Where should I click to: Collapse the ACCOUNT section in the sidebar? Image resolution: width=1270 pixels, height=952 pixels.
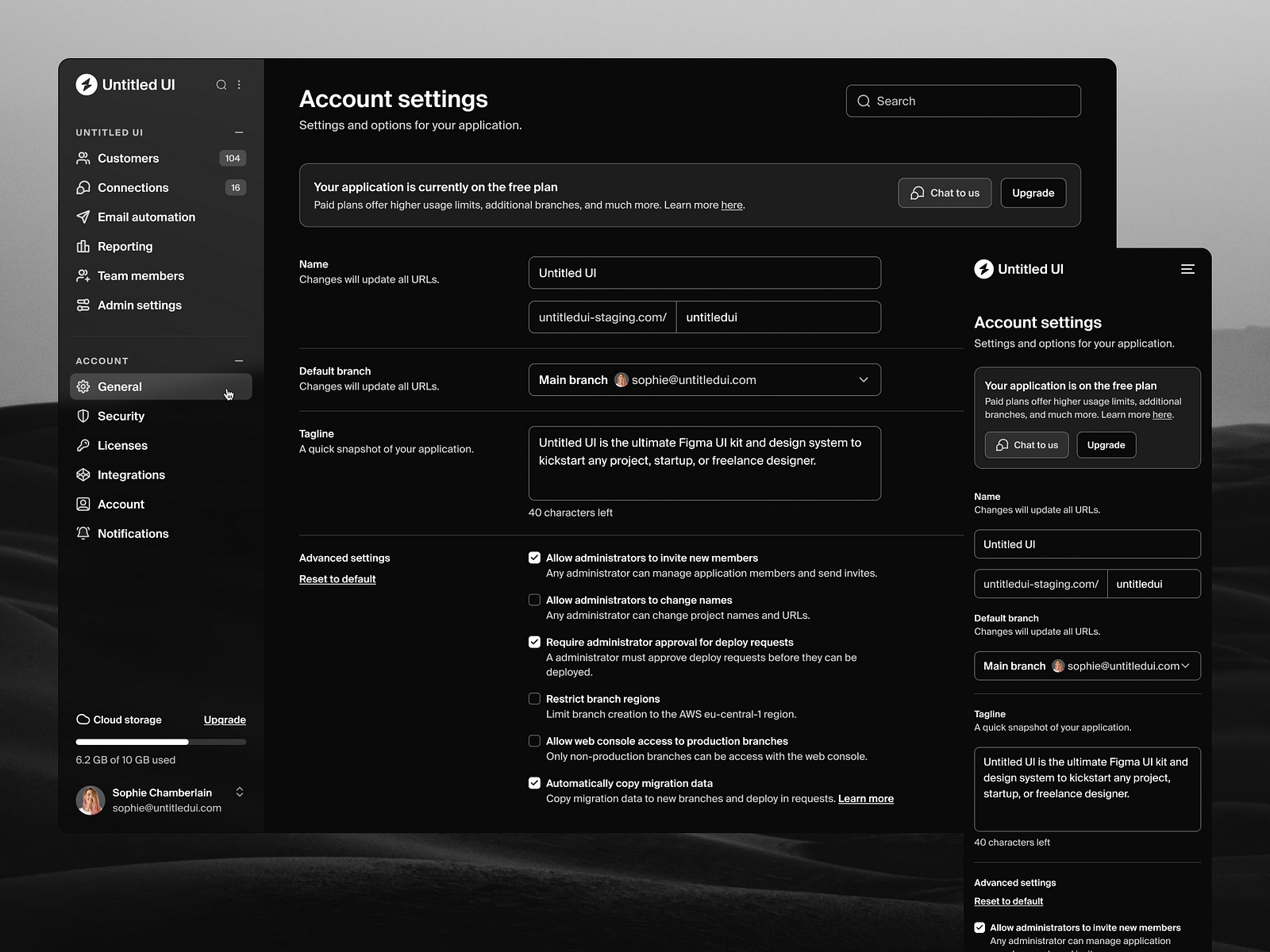tap(239, 360)
